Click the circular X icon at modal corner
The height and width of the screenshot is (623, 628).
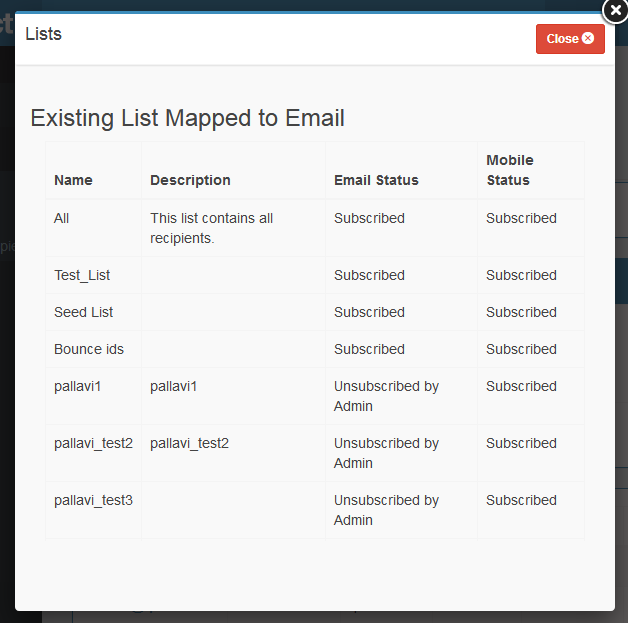615,11
